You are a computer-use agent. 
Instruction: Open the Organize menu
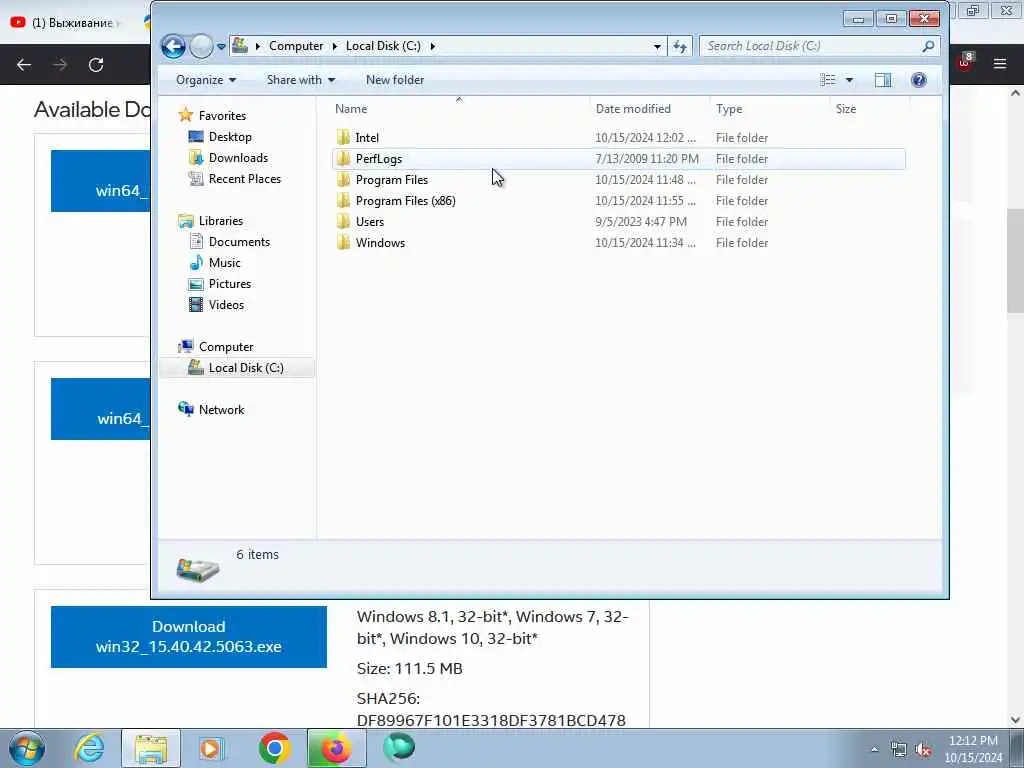[206, 80]
